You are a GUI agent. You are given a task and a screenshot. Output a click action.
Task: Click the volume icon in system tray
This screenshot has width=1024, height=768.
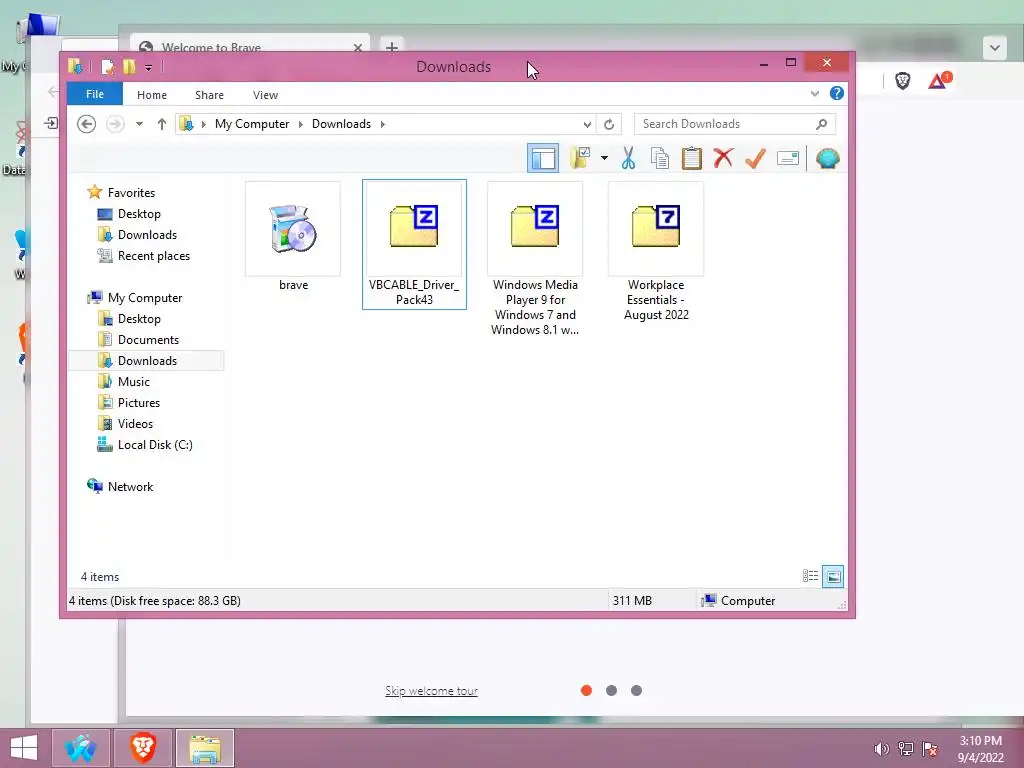tap(881, 748)
